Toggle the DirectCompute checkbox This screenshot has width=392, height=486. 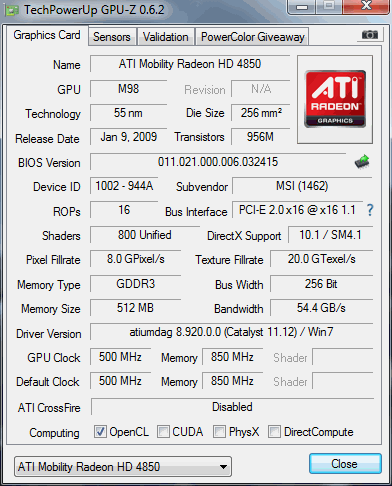[274, 431]
